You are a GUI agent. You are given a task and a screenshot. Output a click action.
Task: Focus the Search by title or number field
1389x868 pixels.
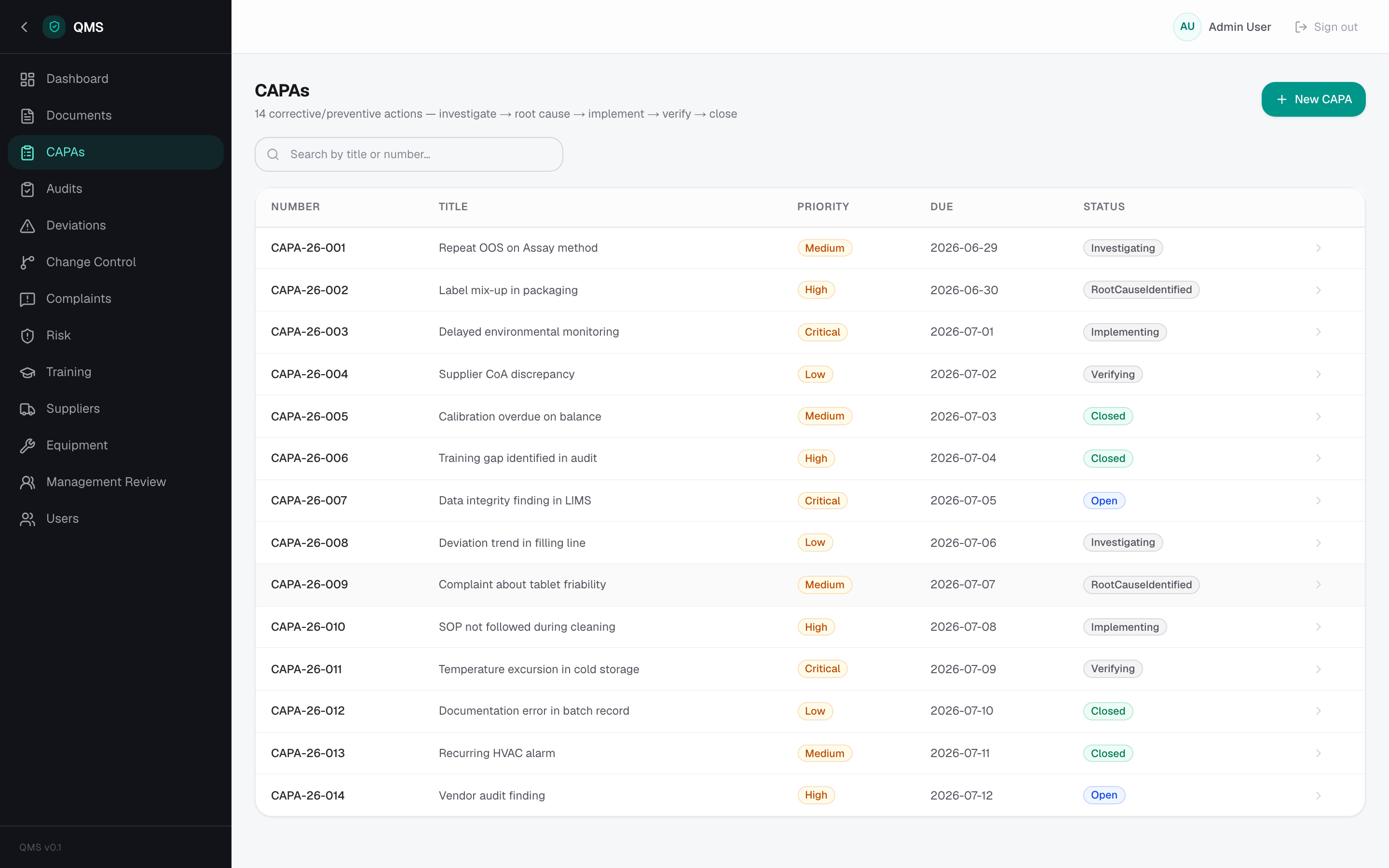click(x=409, y=154)
